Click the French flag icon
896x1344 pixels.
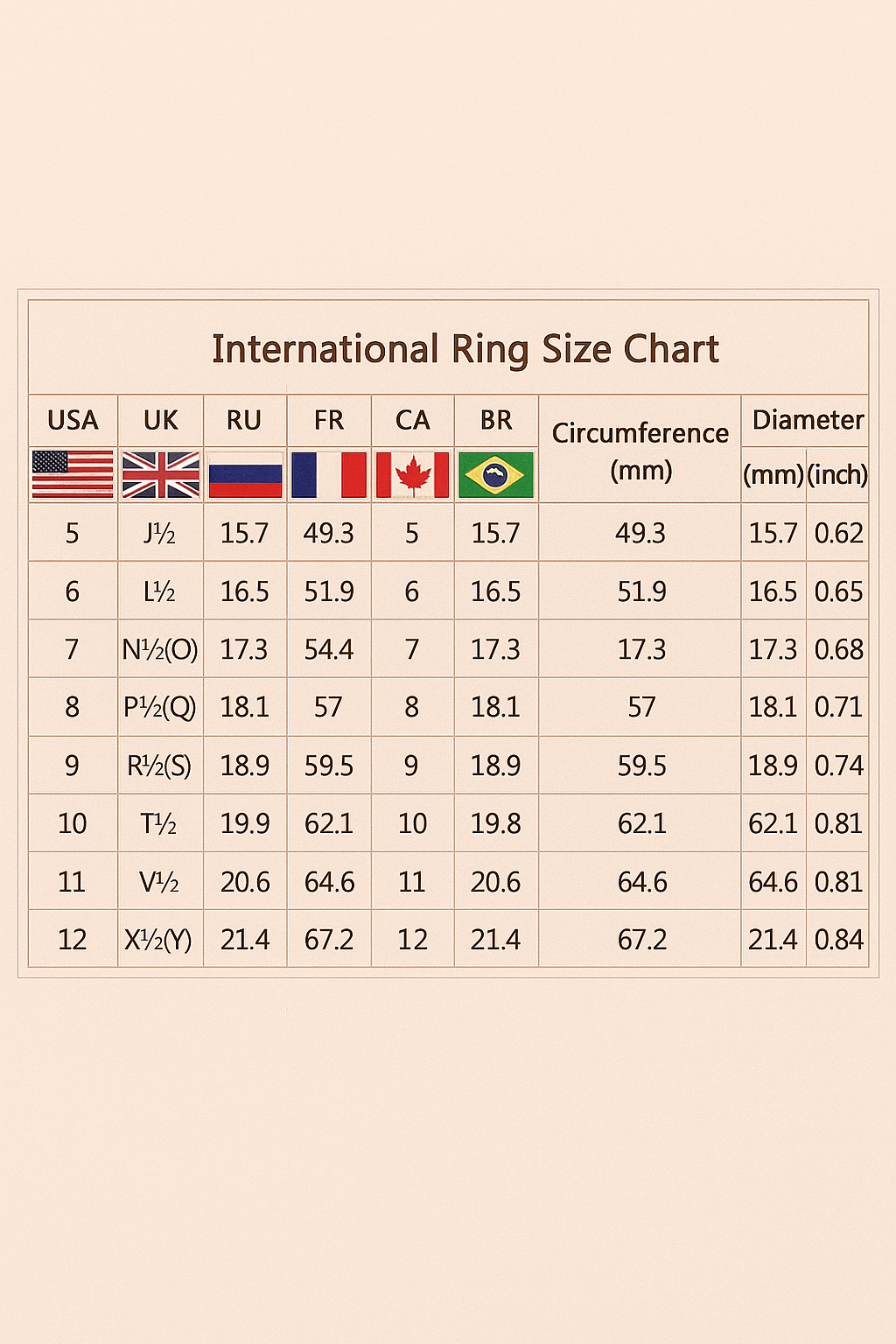[x=329, y=474]
